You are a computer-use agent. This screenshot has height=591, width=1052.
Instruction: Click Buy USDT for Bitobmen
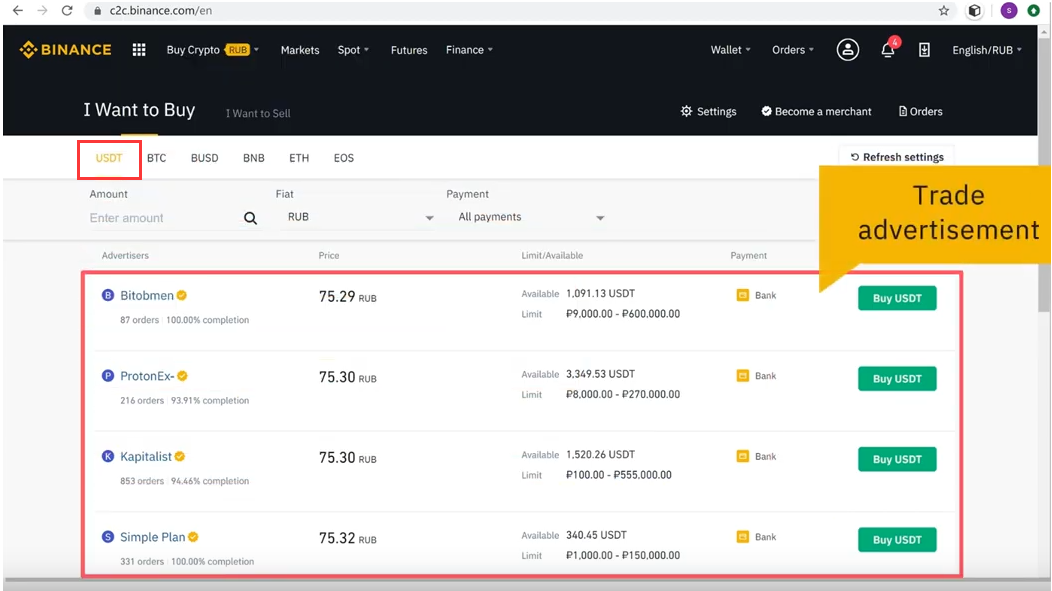[897, 298]
